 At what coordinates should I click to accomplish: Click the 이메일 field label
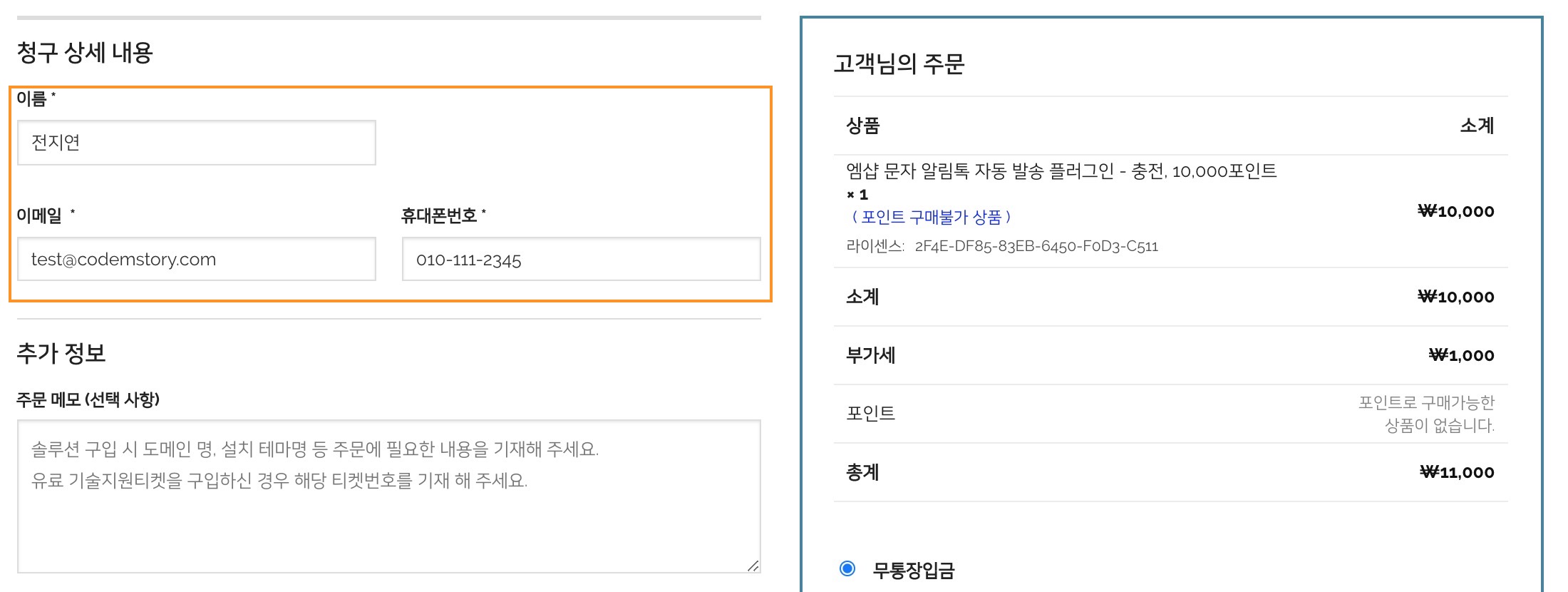point(39,215)
